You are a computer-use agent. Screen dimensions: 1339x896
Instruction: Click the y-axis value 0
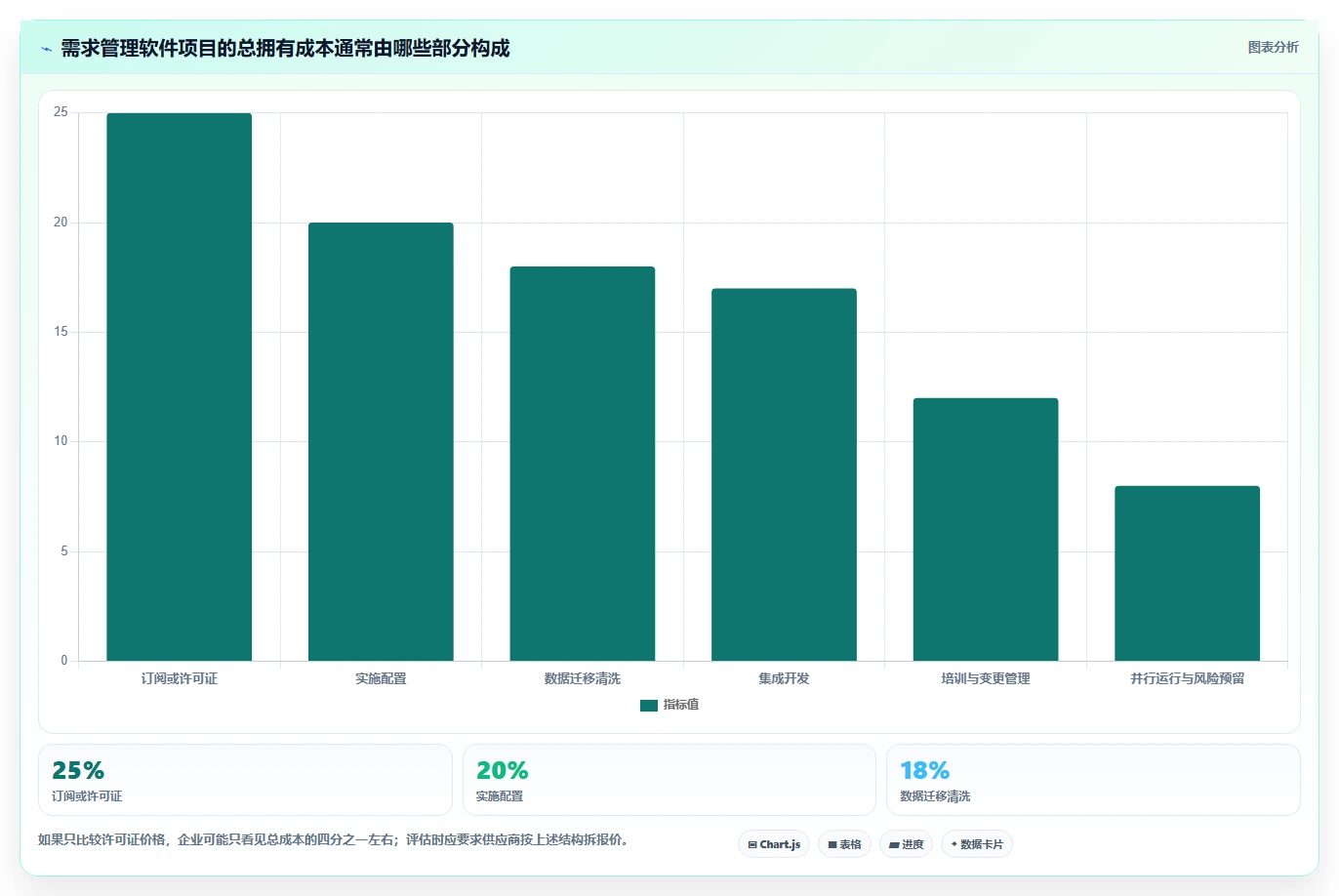(64, 661)
